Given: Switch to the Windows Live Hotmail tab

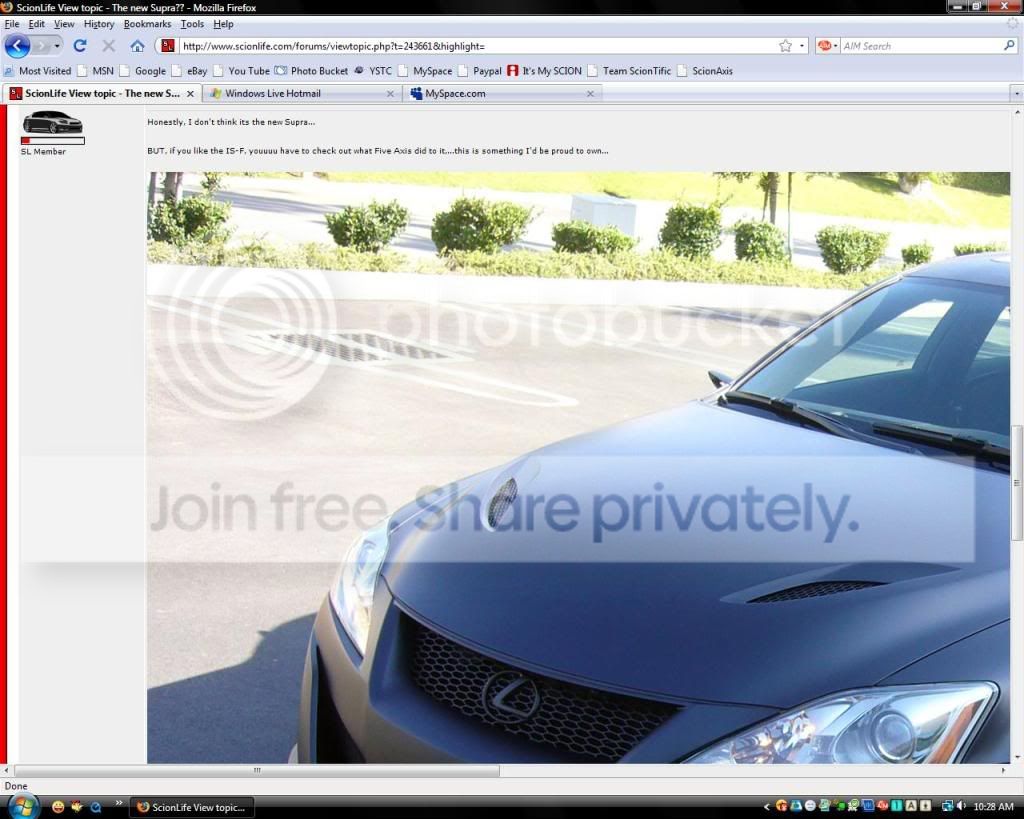Looking at the screenshot, I should (292, 93).
